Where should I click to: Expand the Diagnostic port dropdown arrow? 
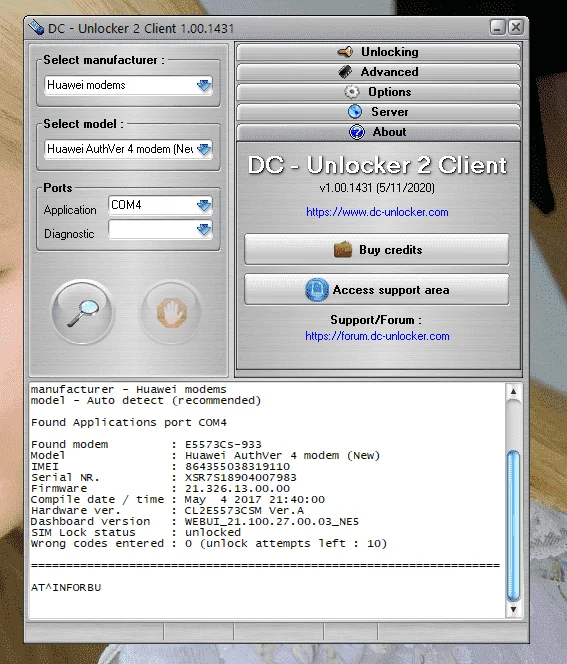click(x=204, y=230)
